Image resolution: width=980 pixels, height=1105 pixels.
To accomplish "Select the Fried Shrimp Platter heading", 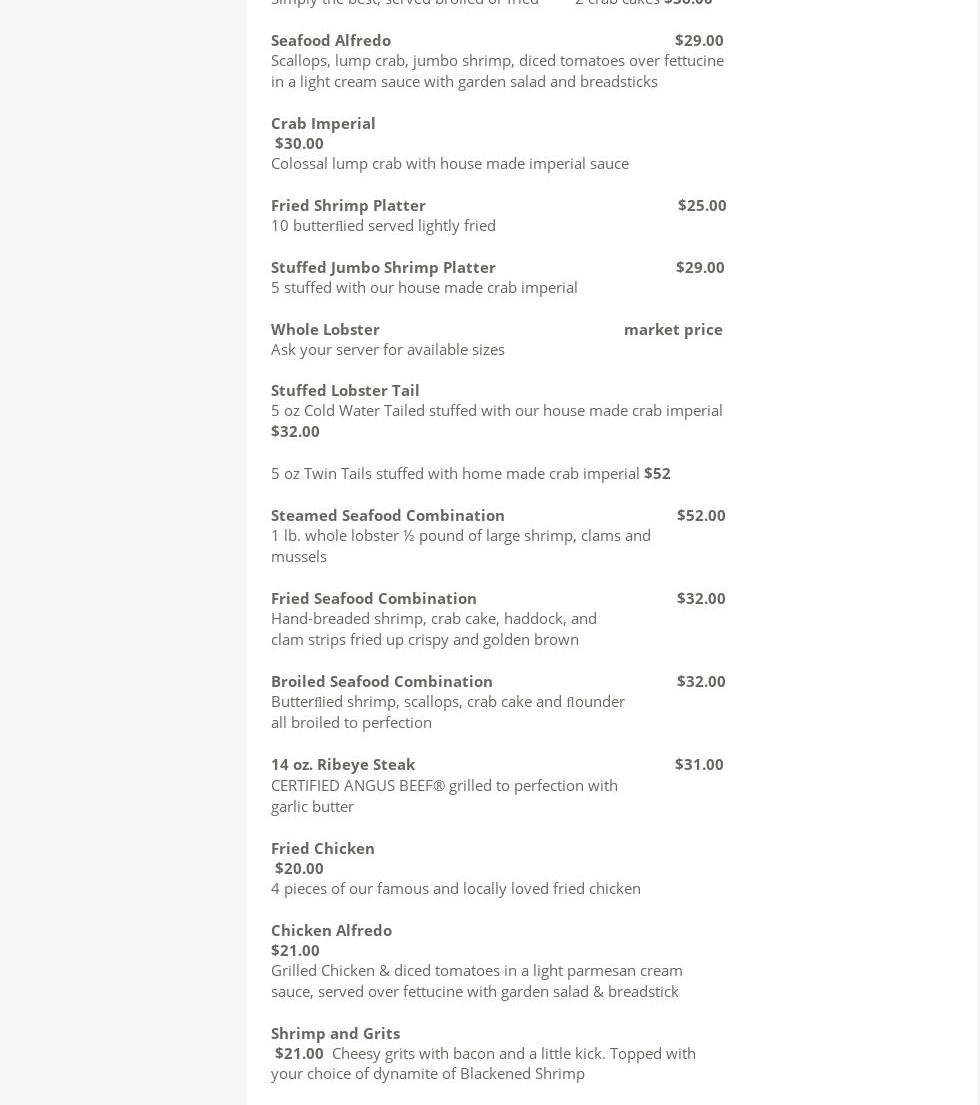I will coord(348,205).
